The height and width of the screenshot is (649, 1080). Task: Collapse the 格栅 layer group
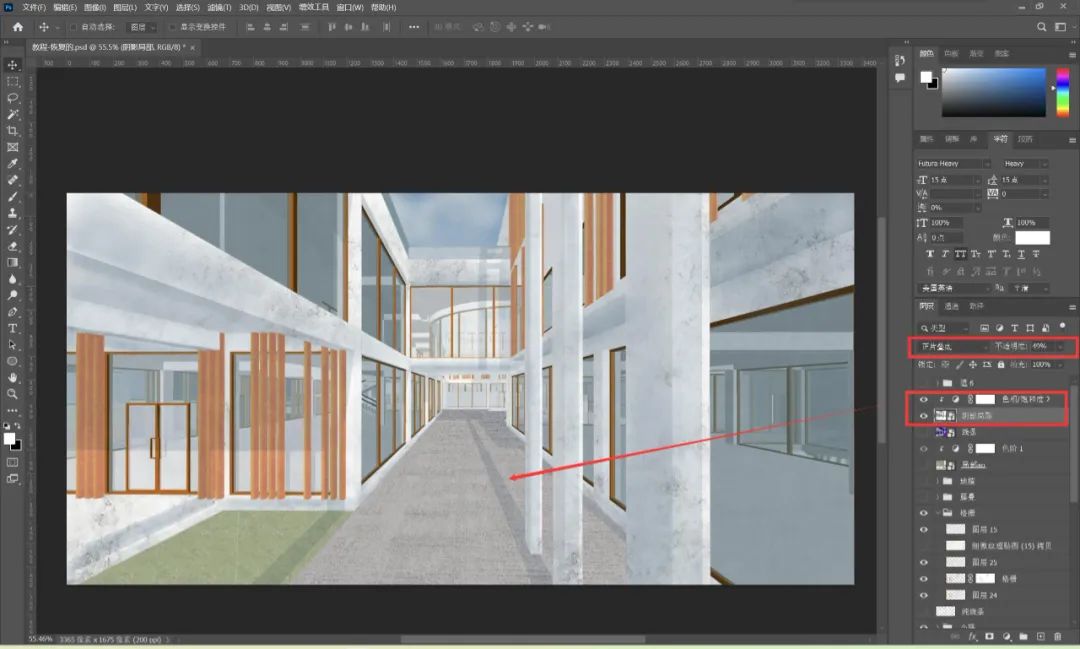click(937, 513)
